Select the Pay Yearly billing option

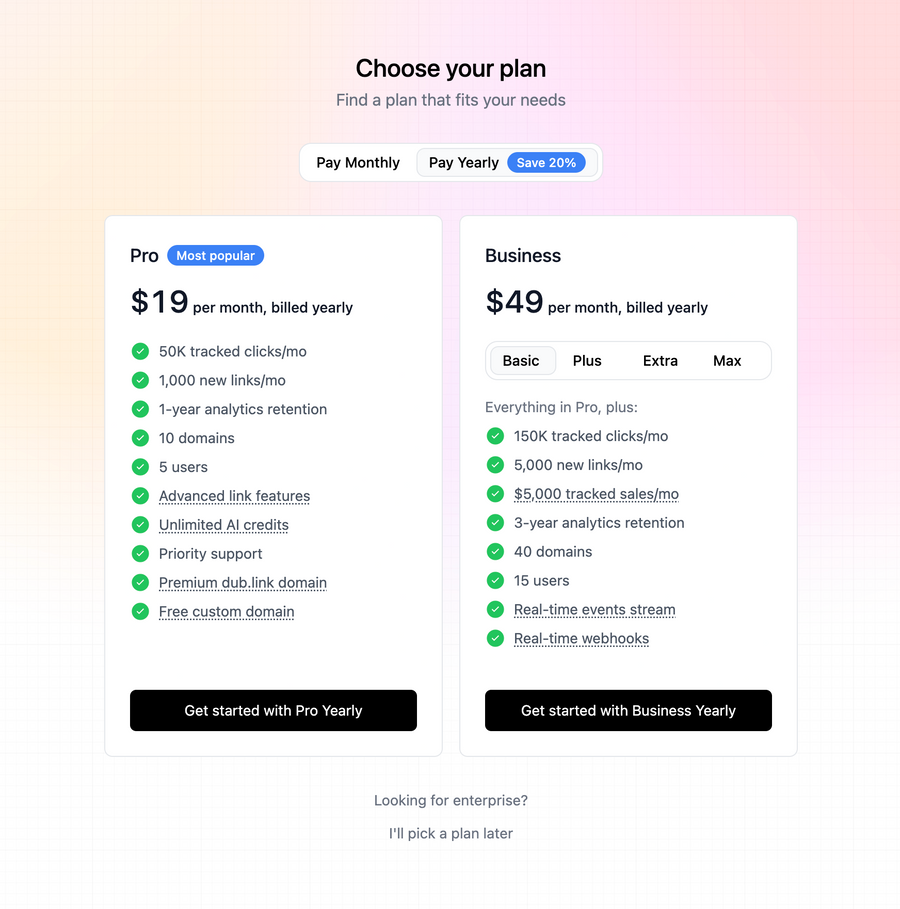tap(463, 162)
